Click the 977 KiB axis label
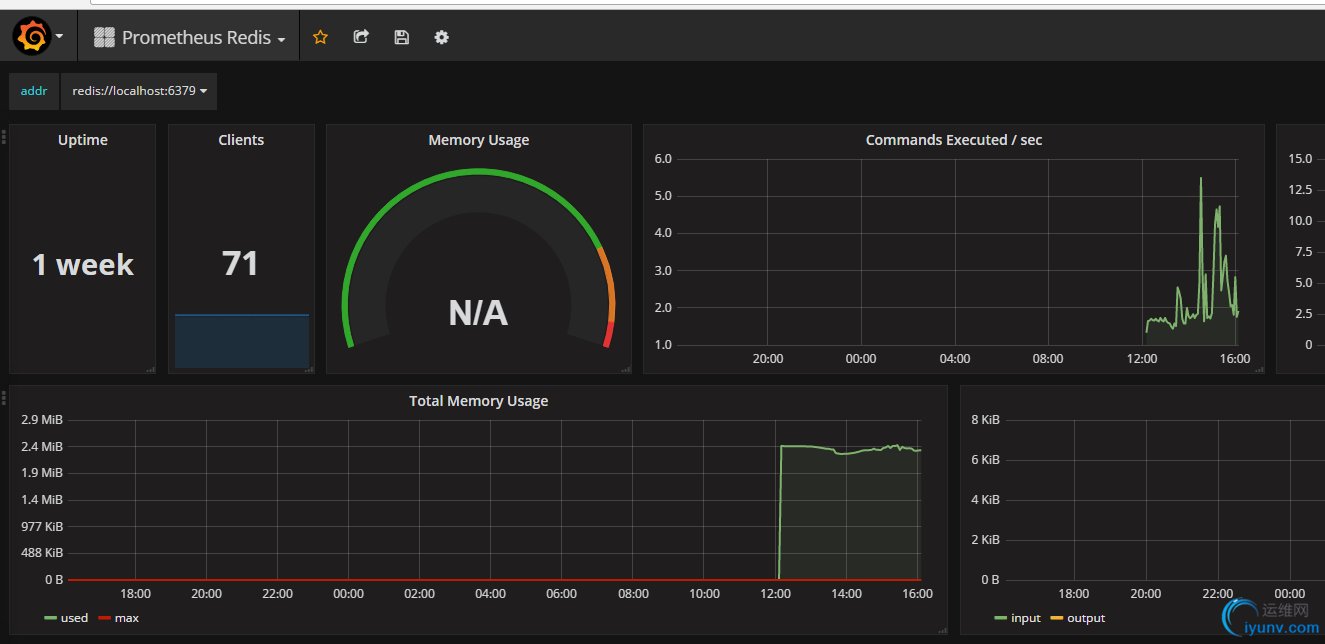 click(x=42, y=525)
